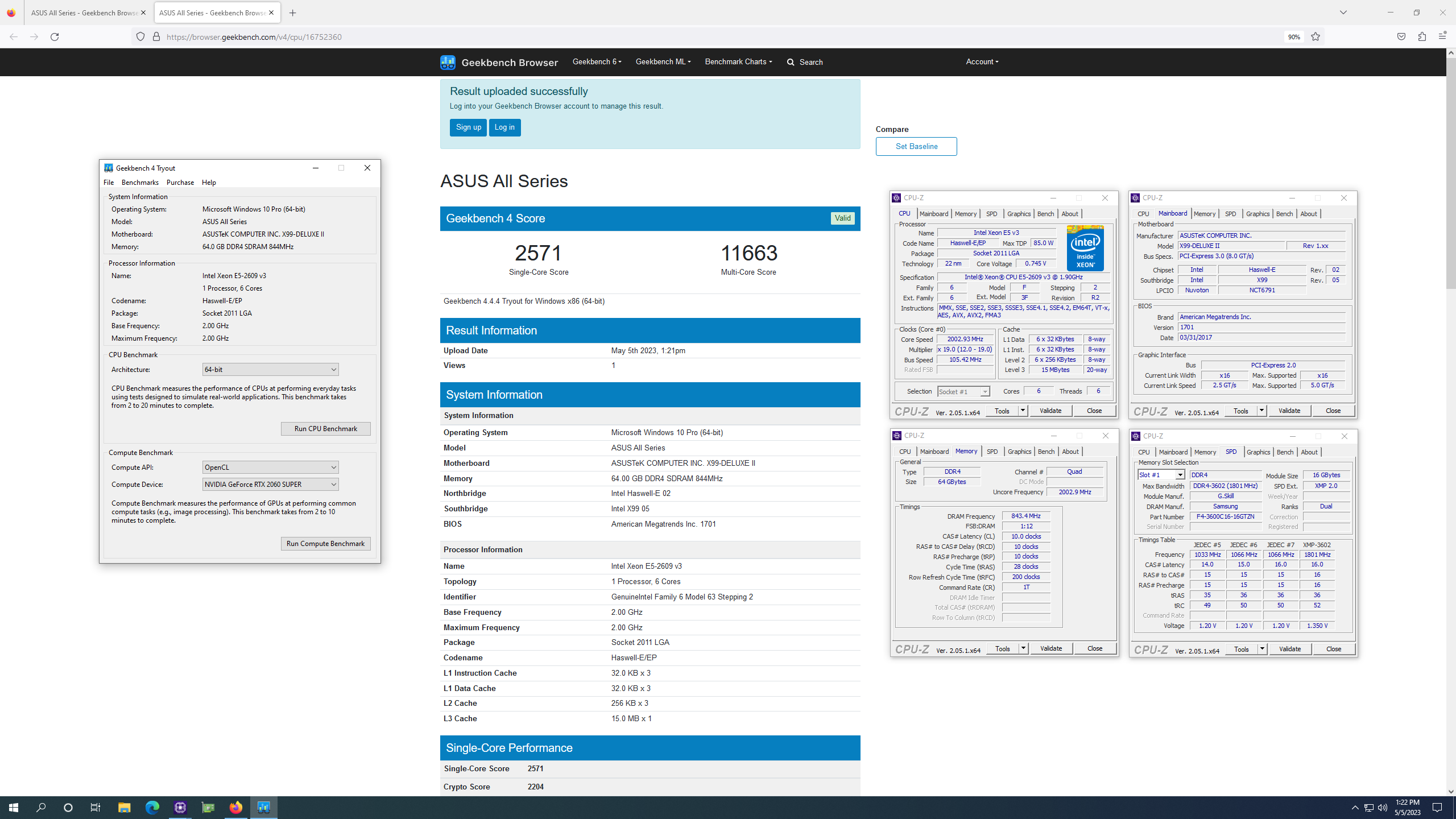Expand the Benchmark Charts menu

tap(738, 61)
